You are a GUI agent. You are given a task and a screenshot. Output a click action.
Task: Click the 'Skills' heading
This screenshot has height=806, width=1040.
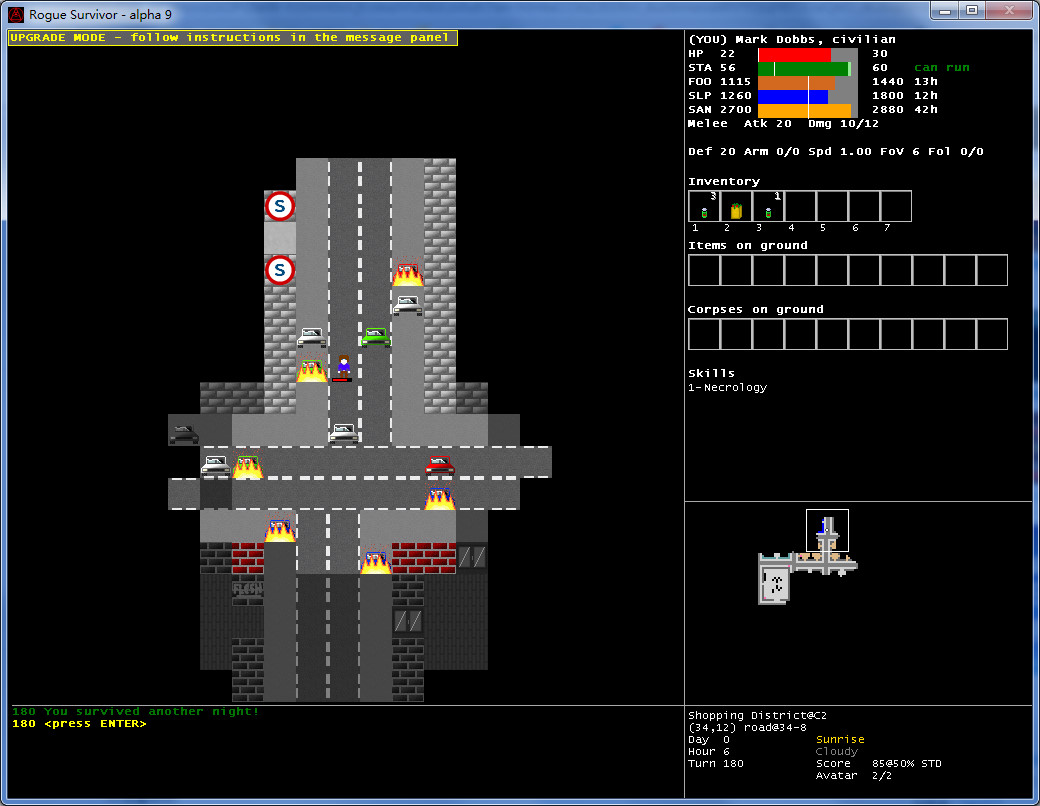[x=711, y=373]
